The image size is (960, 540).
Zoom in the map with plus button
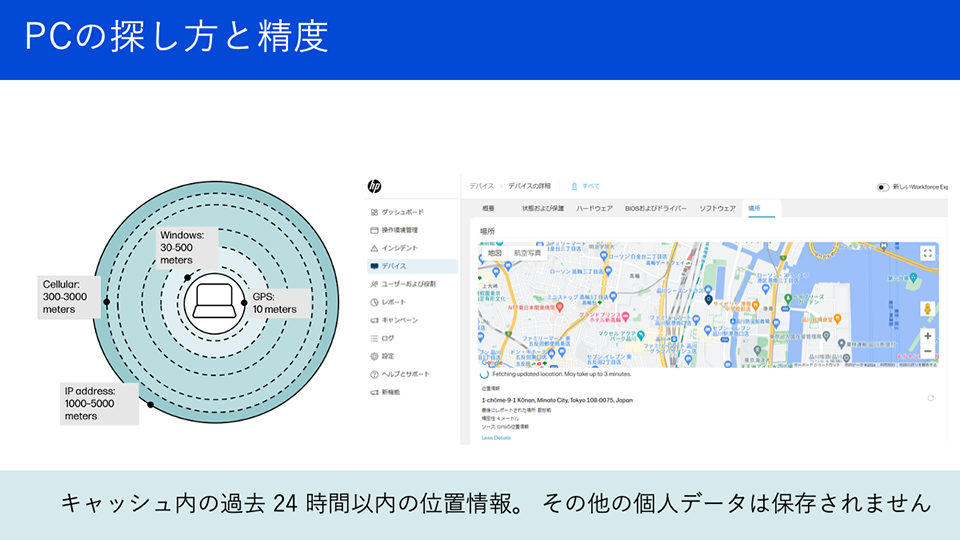(x=928, y=336)
